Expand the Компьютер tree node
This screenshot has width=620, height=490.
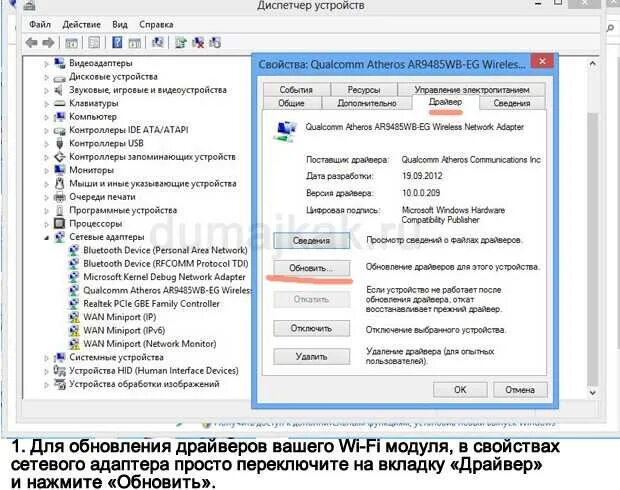tap(46, 117)
